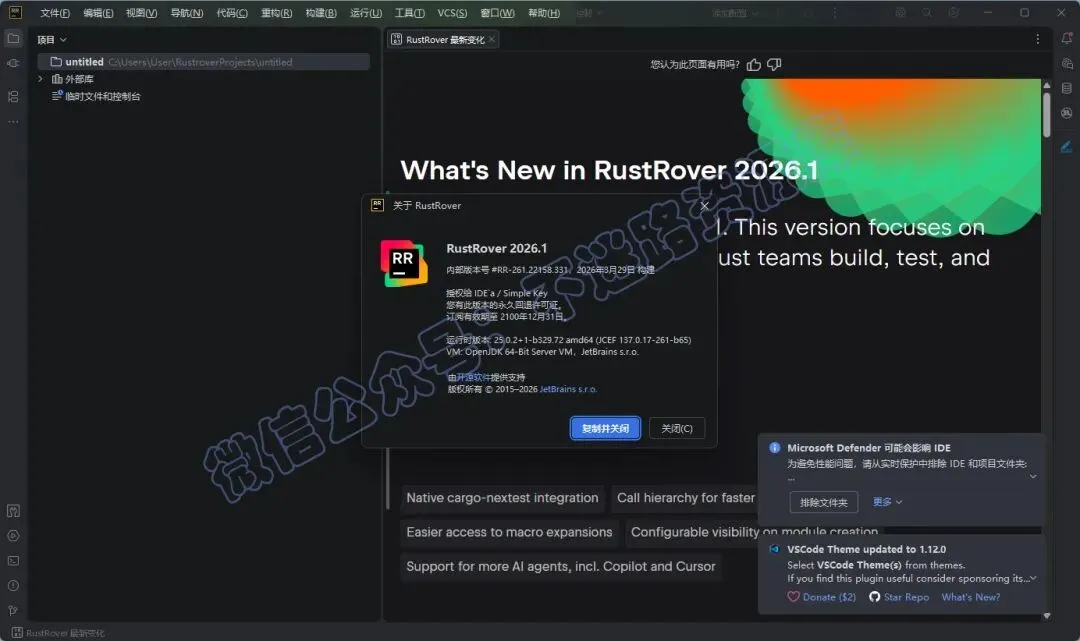Image resolution: width=1080 pixels, height=641 pixels.
Task: Click the What's New page vertical scrollbar thumb
Action: (1046, 114)
